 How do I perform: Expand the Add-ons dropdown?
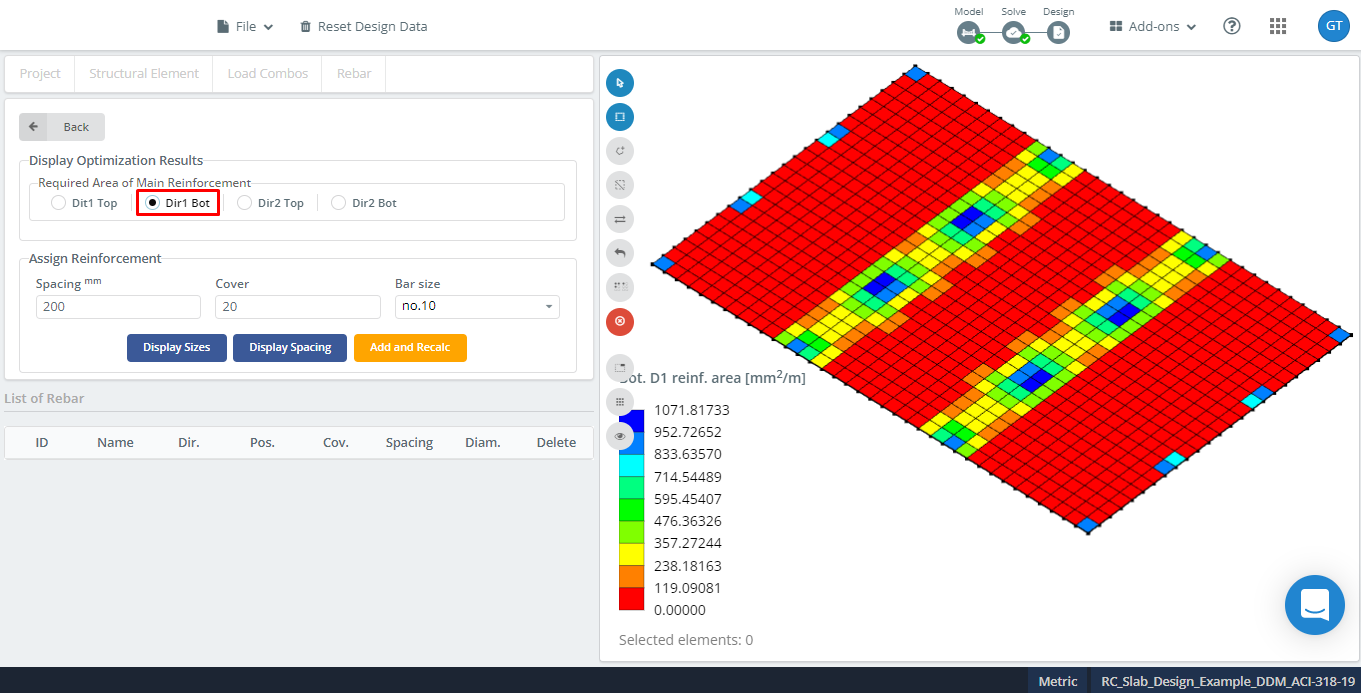click(1152, 26)
